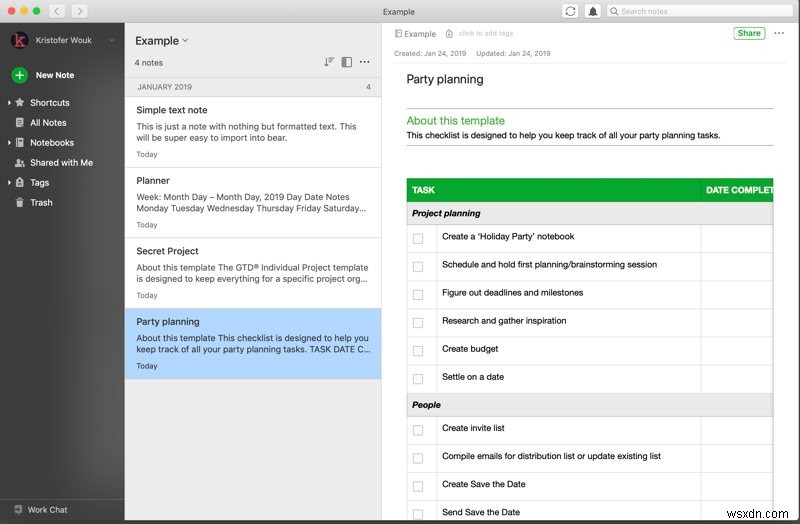Open the account dropdown chevron
This screenshot has width=800, height=524.
(111, 40)
